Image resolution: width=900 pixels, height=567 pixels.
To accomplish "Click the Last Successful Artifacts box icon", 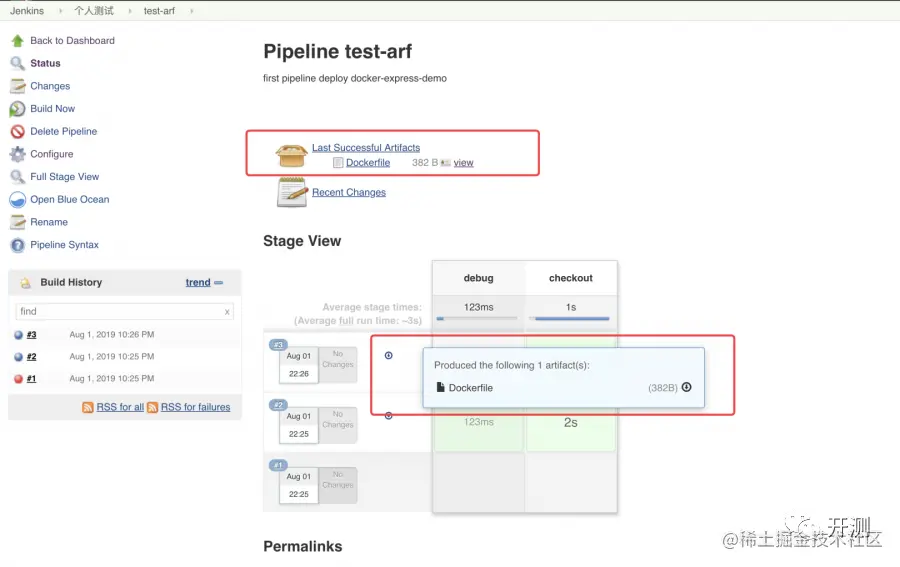I will (292, 156).
